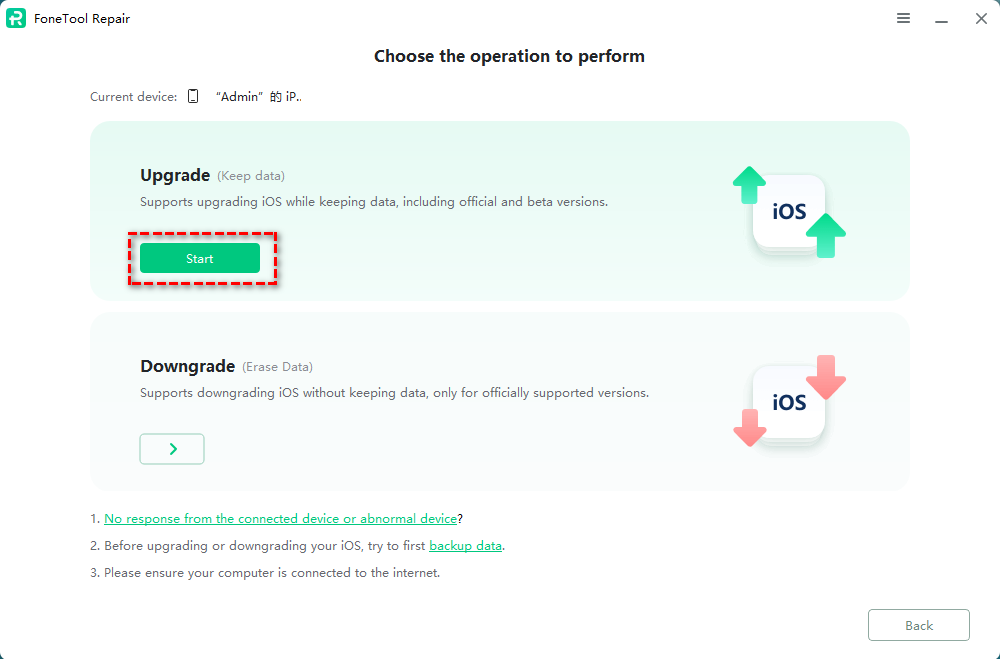1000x659 pixels.
Task: Click the "FoneTool Repair" title text
Action: pyautogui.click(x=83, y=19)
